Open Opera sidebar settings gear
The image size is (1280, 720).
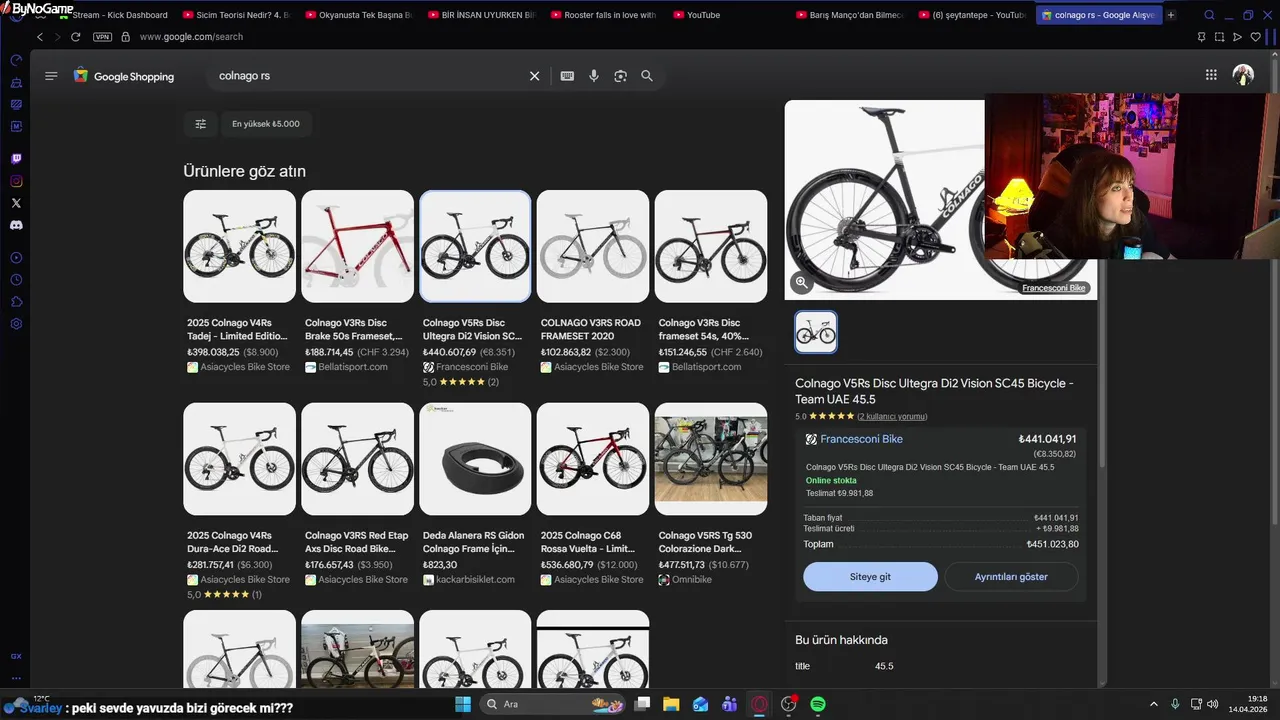[16, 324]
